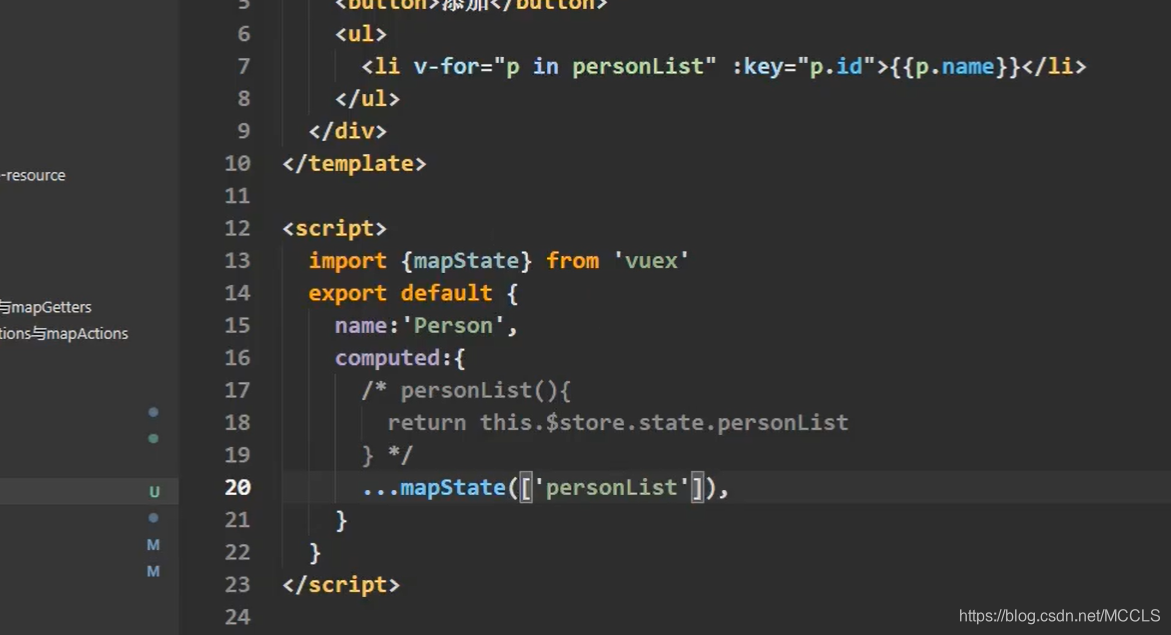Click line number 13 in the gutter
Viewport: 1171px width, 635px height.
(x=237, y=261)
